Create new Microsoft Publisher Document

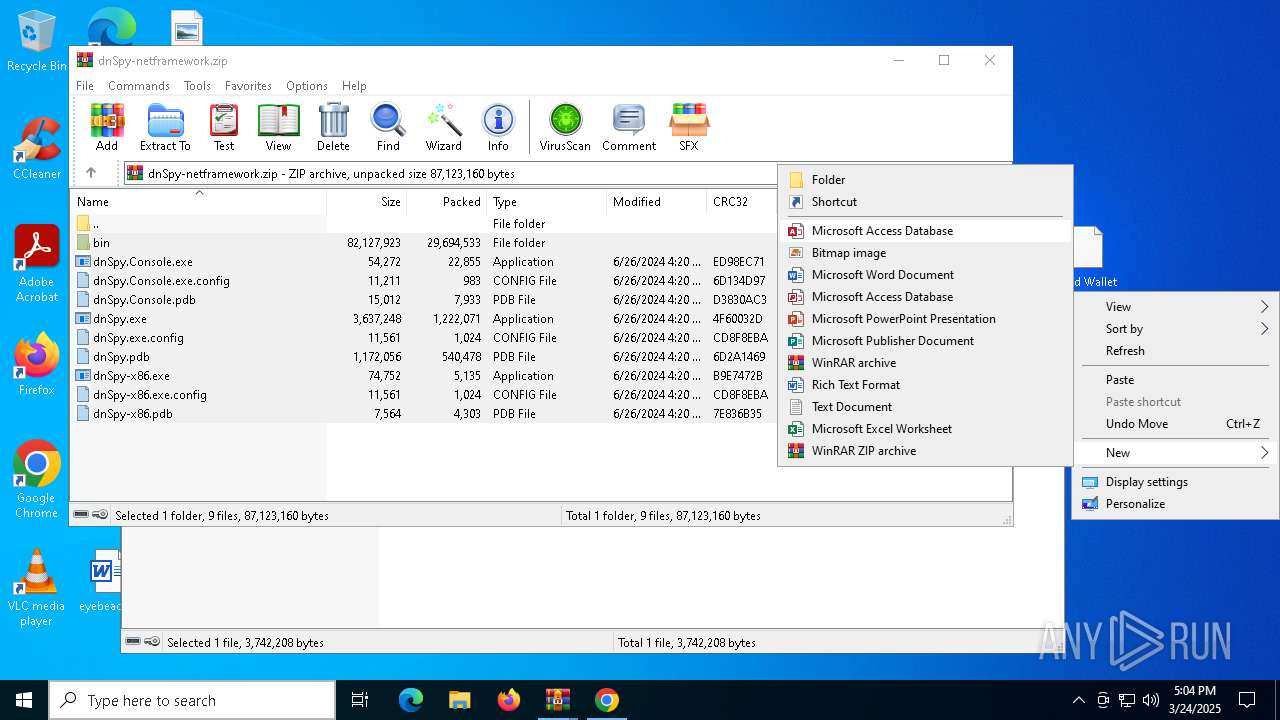click(x=925, y=341)
